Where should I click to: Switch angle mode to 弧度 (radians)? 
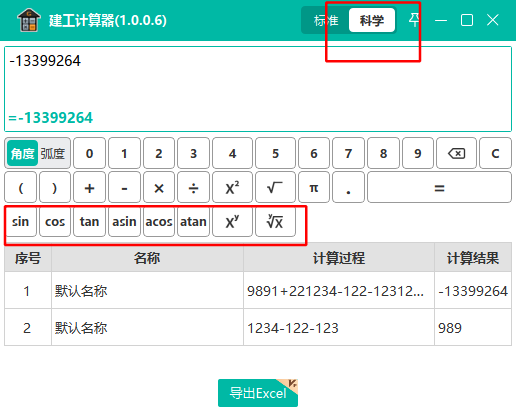53,153
